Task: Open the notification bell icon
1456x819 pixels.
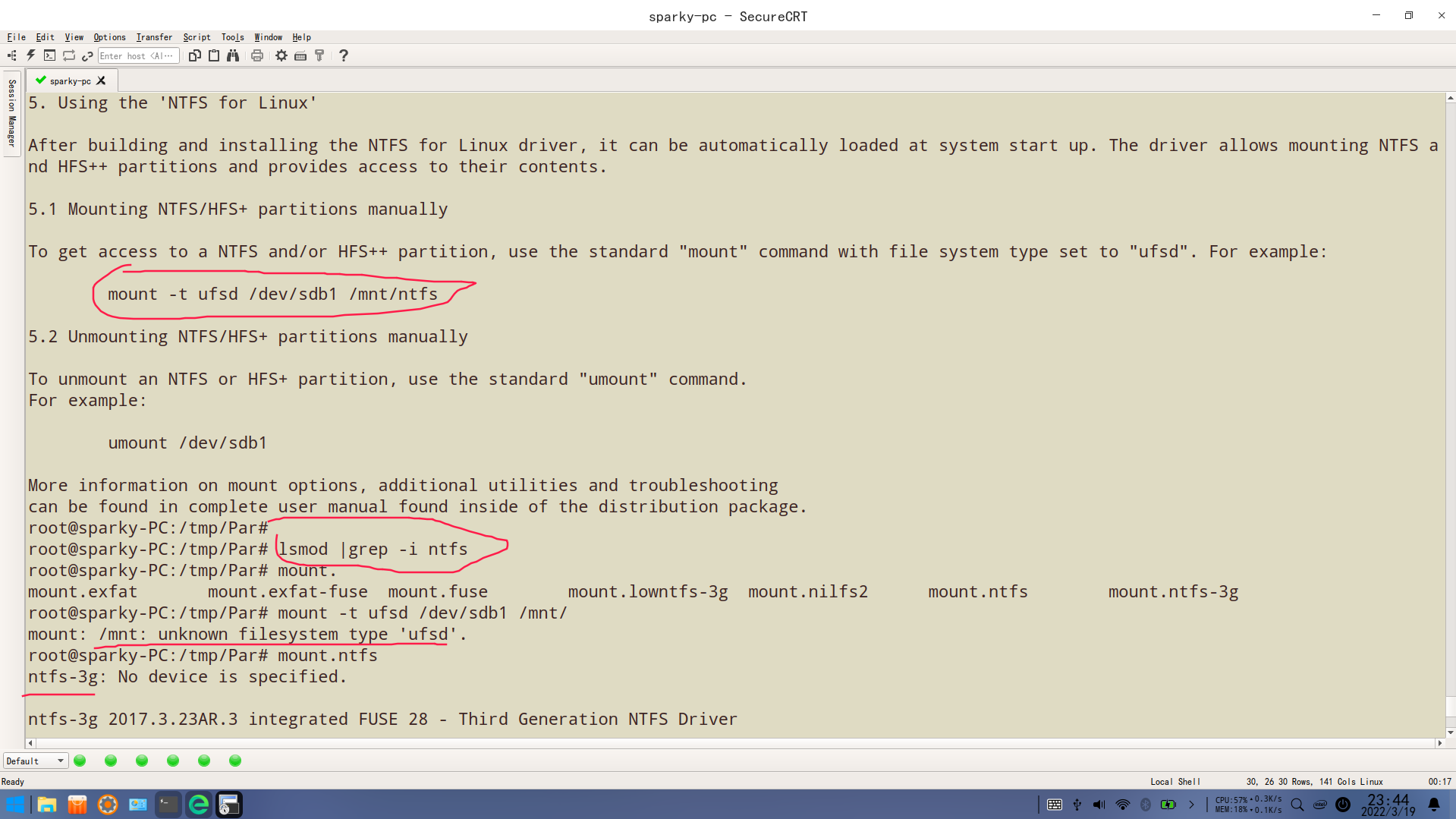Action: (x=1434, y=805)
